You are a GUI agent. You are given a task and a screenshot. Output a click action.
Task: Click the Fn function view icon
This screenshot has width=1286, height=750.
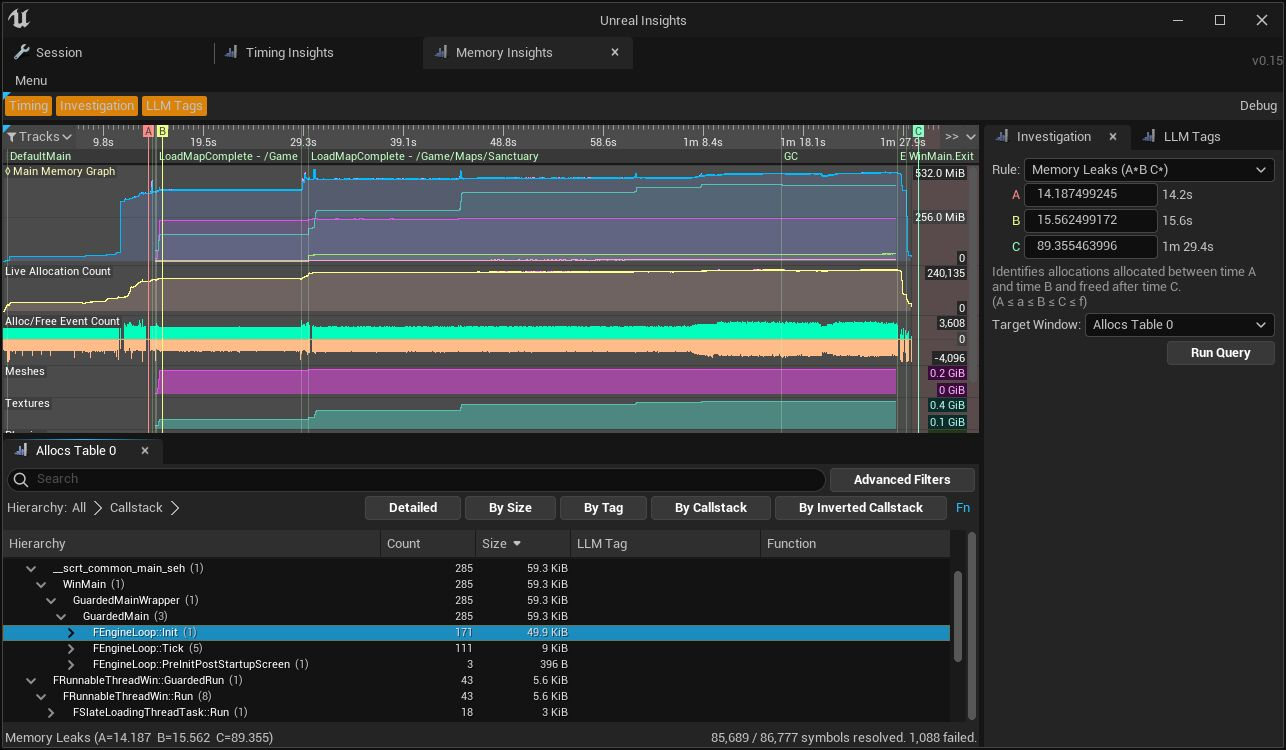pos(963,508)
